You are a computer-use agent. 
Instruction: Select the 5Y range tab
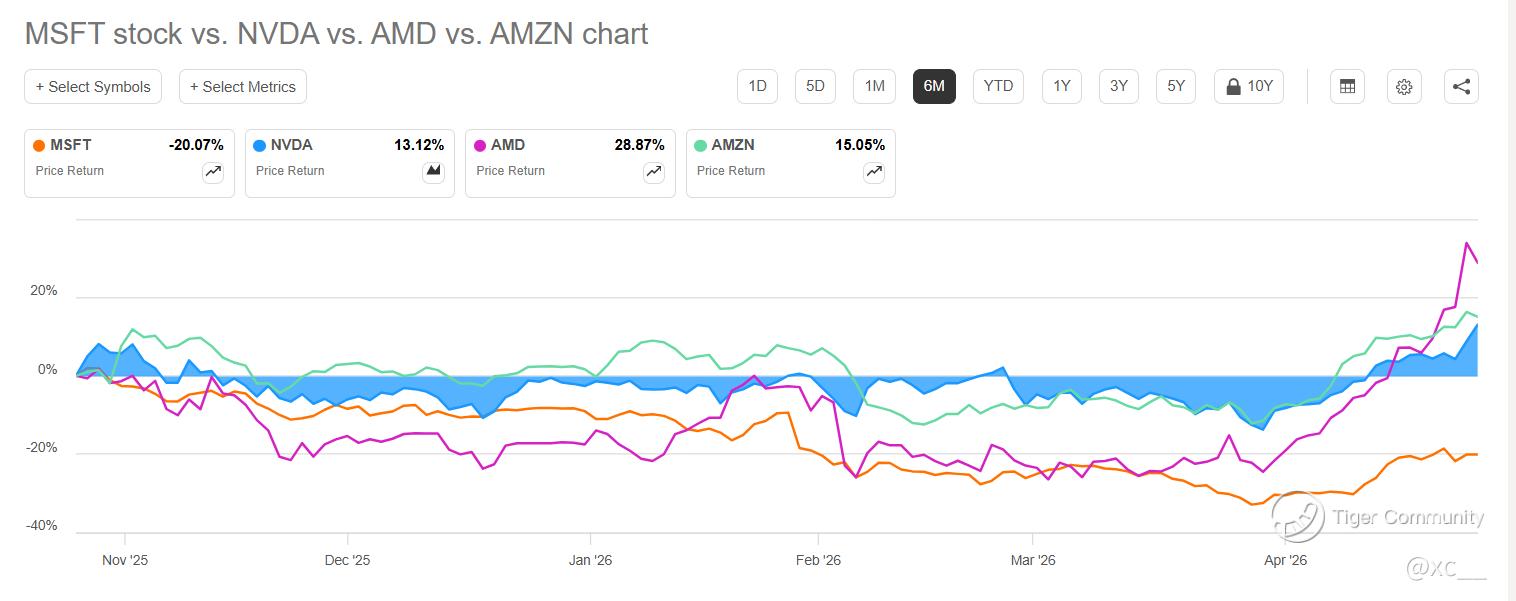click(1176, 86)
